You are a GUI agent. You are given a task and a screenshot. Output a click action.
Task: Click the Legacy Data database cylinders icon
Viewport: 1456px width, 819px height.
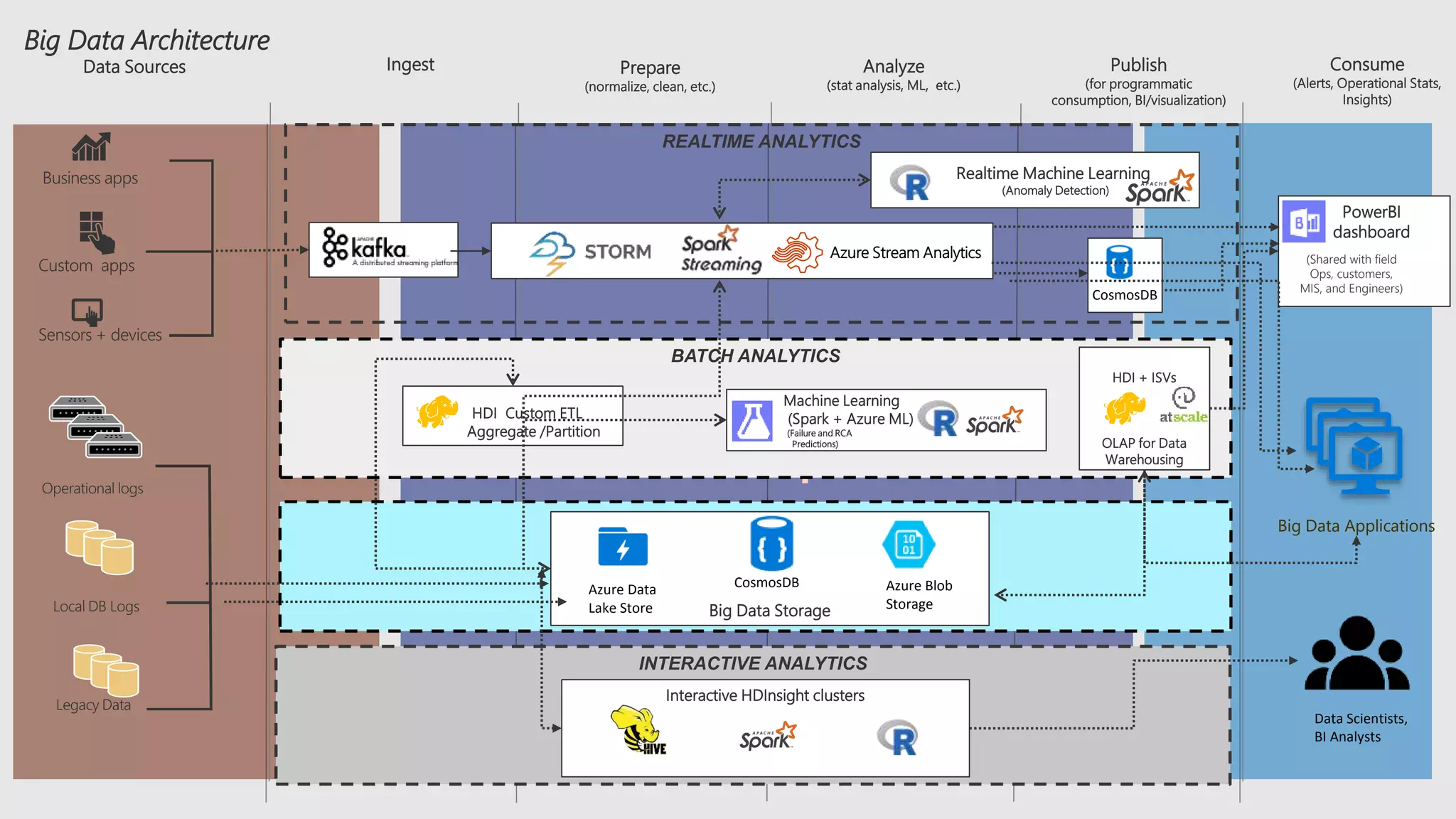pyautogui.click(x=106, y=670)
